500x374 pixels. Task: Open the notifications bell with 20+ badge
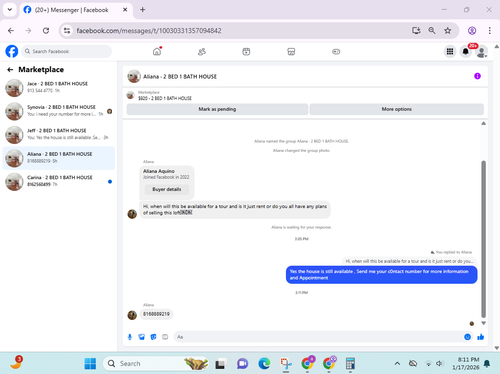pyautogui.click(x=466, y=51)
